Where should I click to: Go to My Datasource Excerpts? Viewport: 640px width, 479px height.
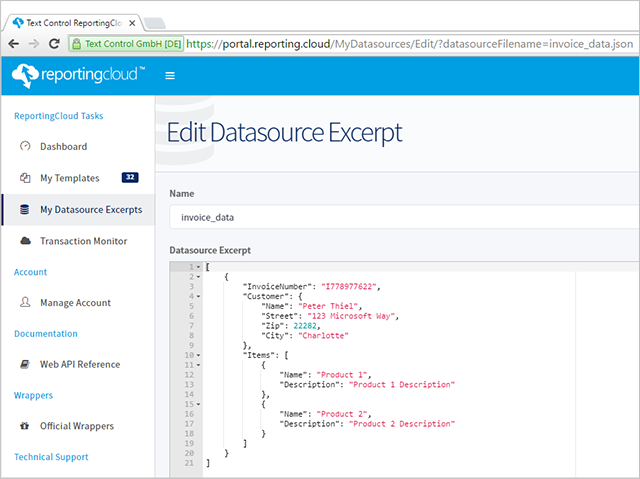point(91,210)
